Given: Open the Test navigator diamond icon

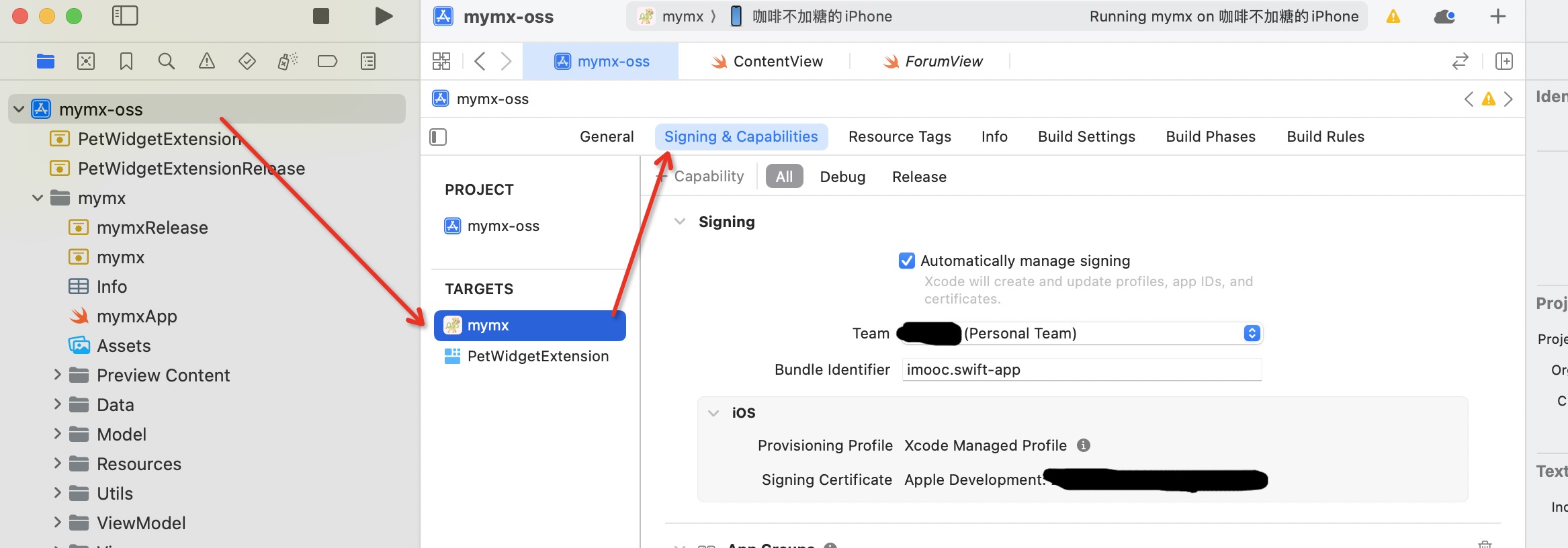Looking at the screenshot, I should [x=247, y=61].
